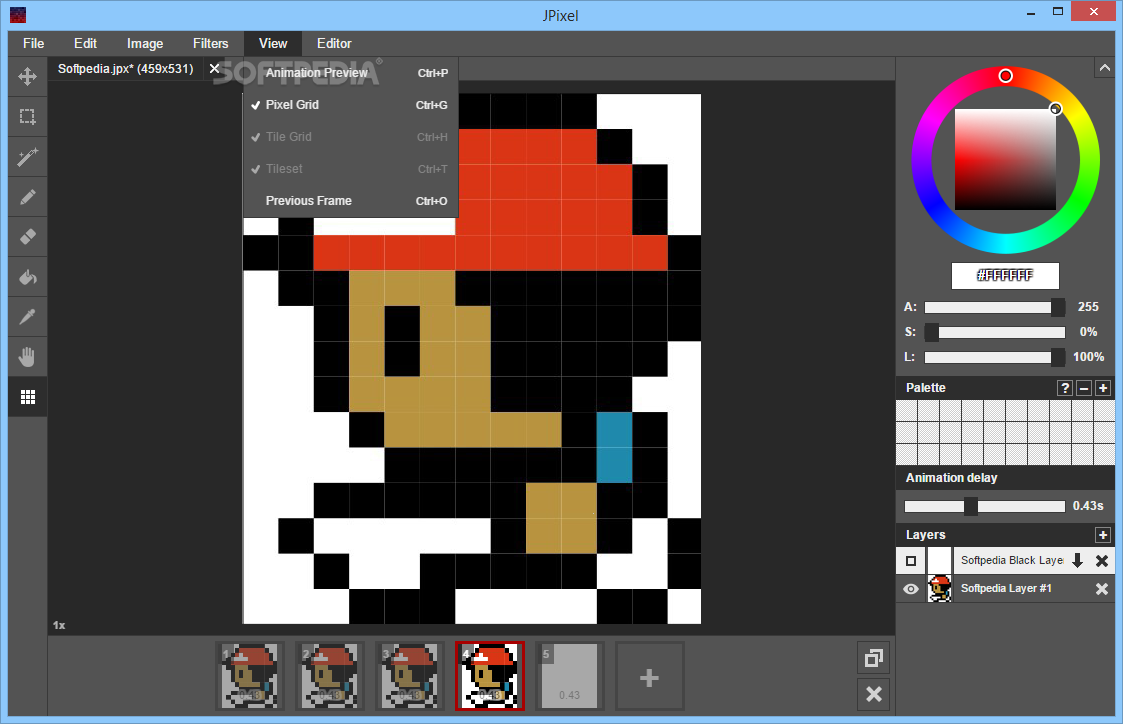The image size is (1123, 724).
Task: Click Softpedia Black Layer white preview thumbnail
Action: 940,561
